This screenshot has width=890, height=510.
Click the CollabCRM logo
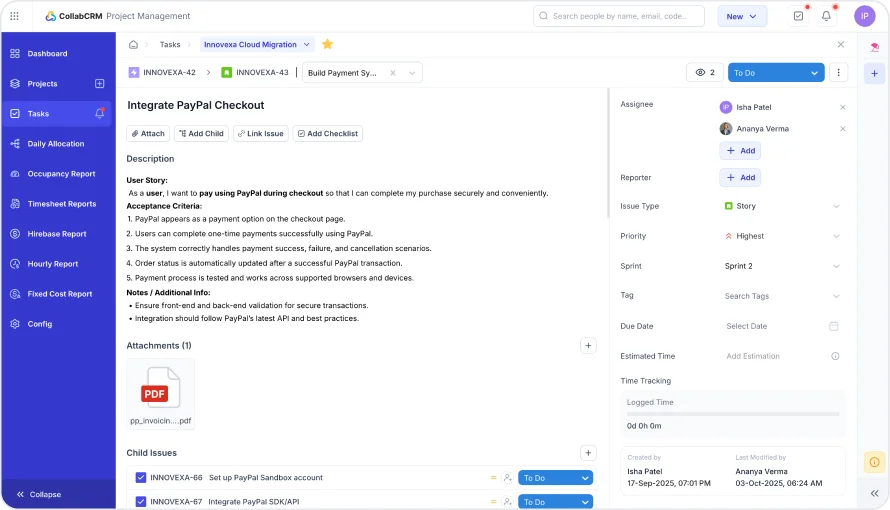(74, 16)
